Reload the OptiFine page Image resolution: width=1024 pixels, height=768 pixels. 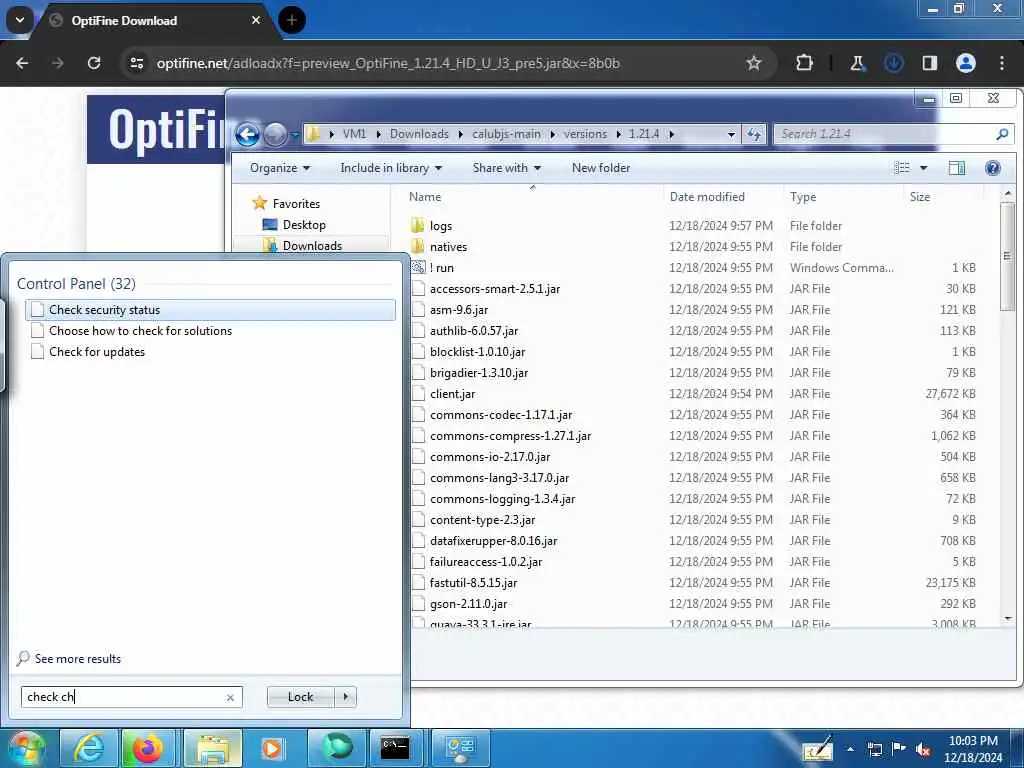pyautogui.click(x=94, y=63)
